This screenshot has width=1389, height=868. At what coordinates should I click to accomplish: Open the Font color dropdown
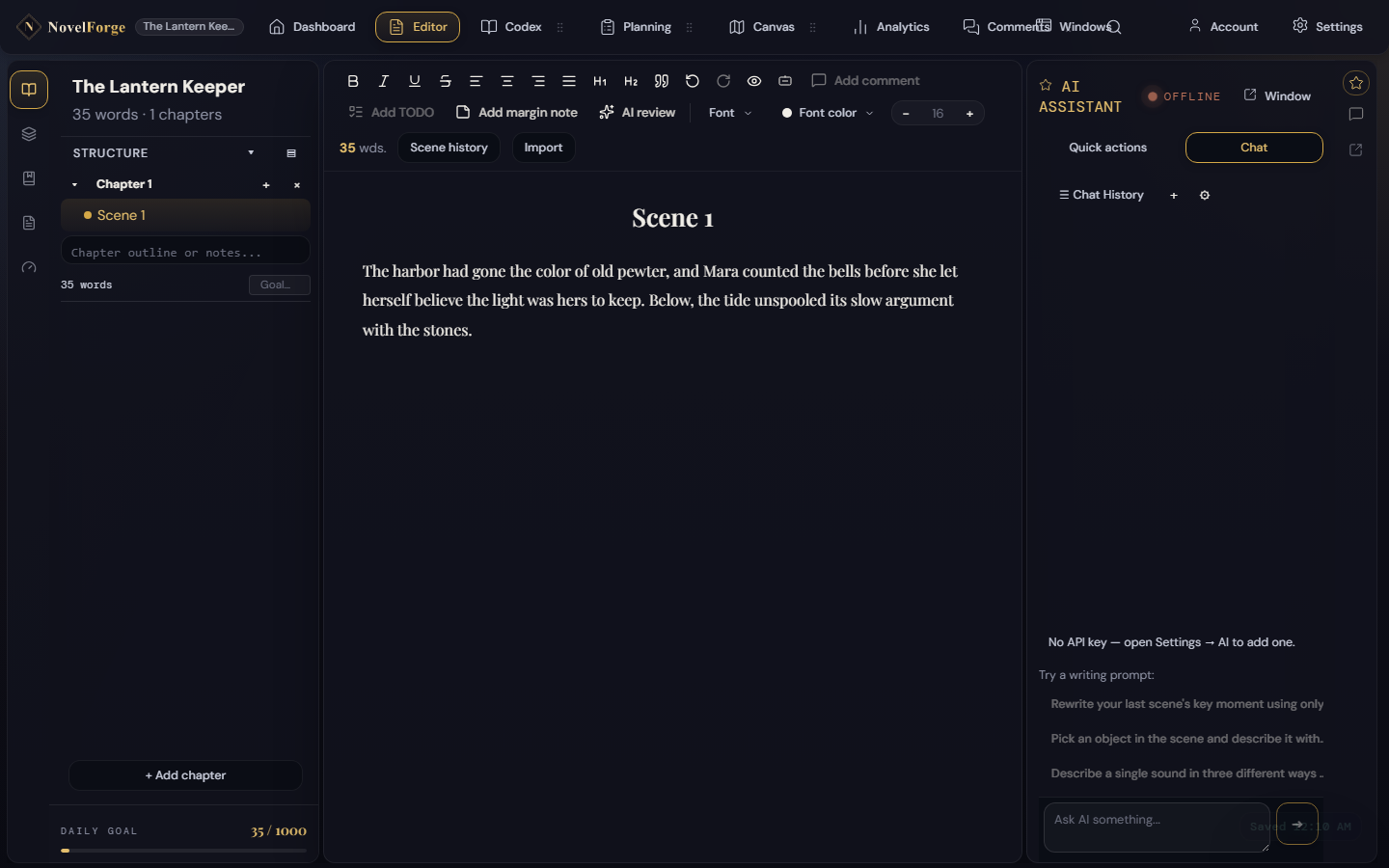click(x=828, y=113)
